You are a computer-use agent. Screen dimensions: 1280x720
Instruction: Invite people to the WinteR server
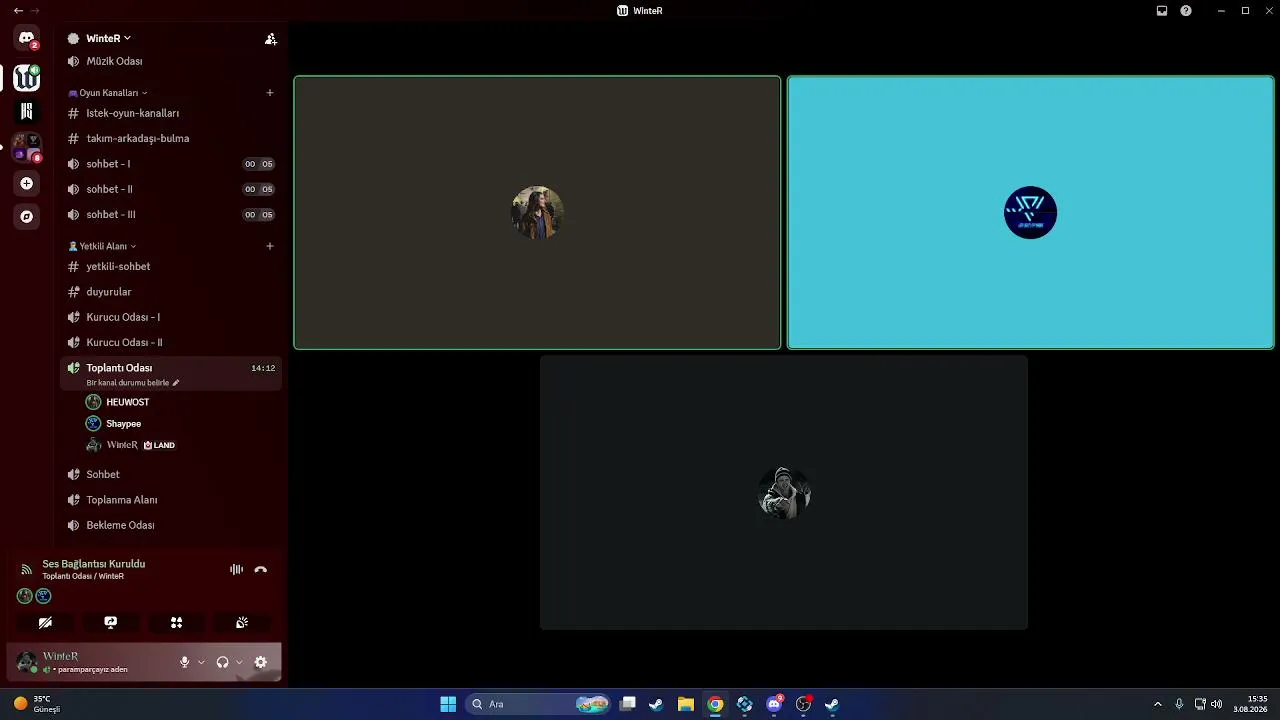pos(270,39)
